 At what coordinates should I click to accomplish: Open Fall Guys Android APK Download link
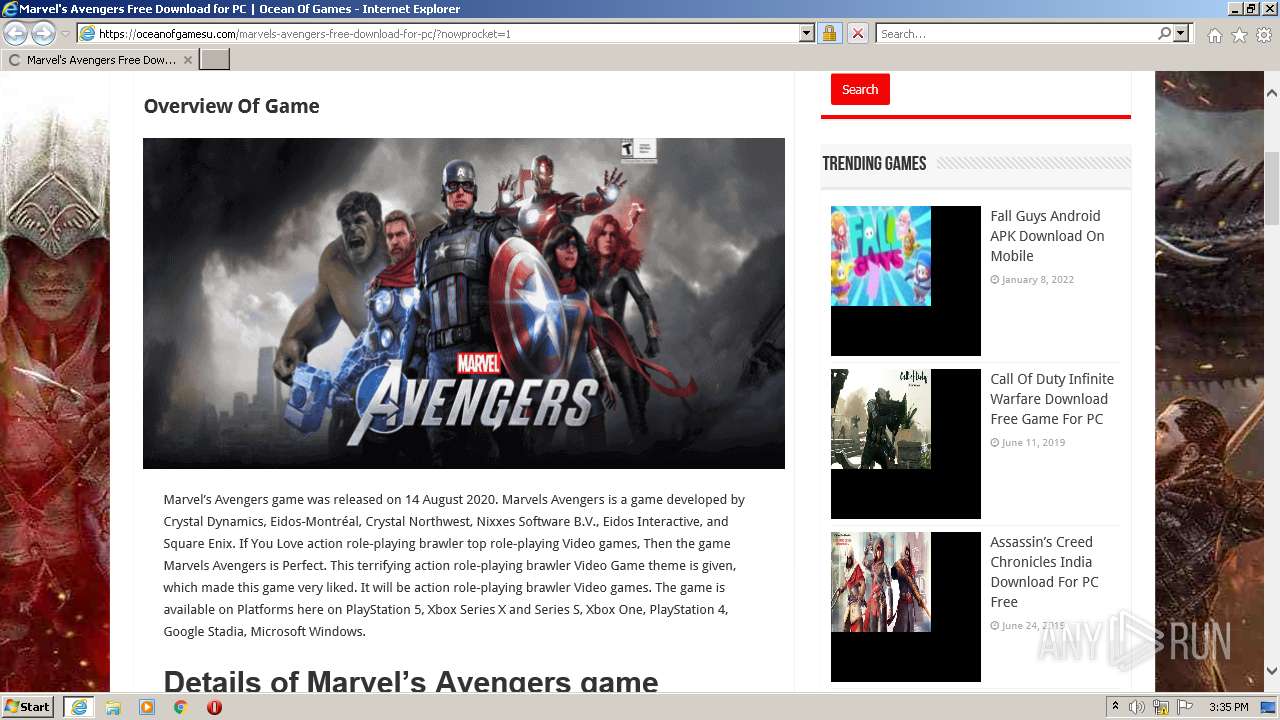(x=1047, y=236)
